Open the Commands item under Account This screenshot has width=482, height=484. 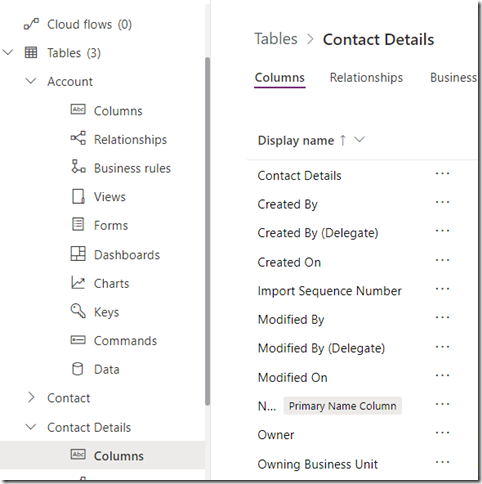114,341
